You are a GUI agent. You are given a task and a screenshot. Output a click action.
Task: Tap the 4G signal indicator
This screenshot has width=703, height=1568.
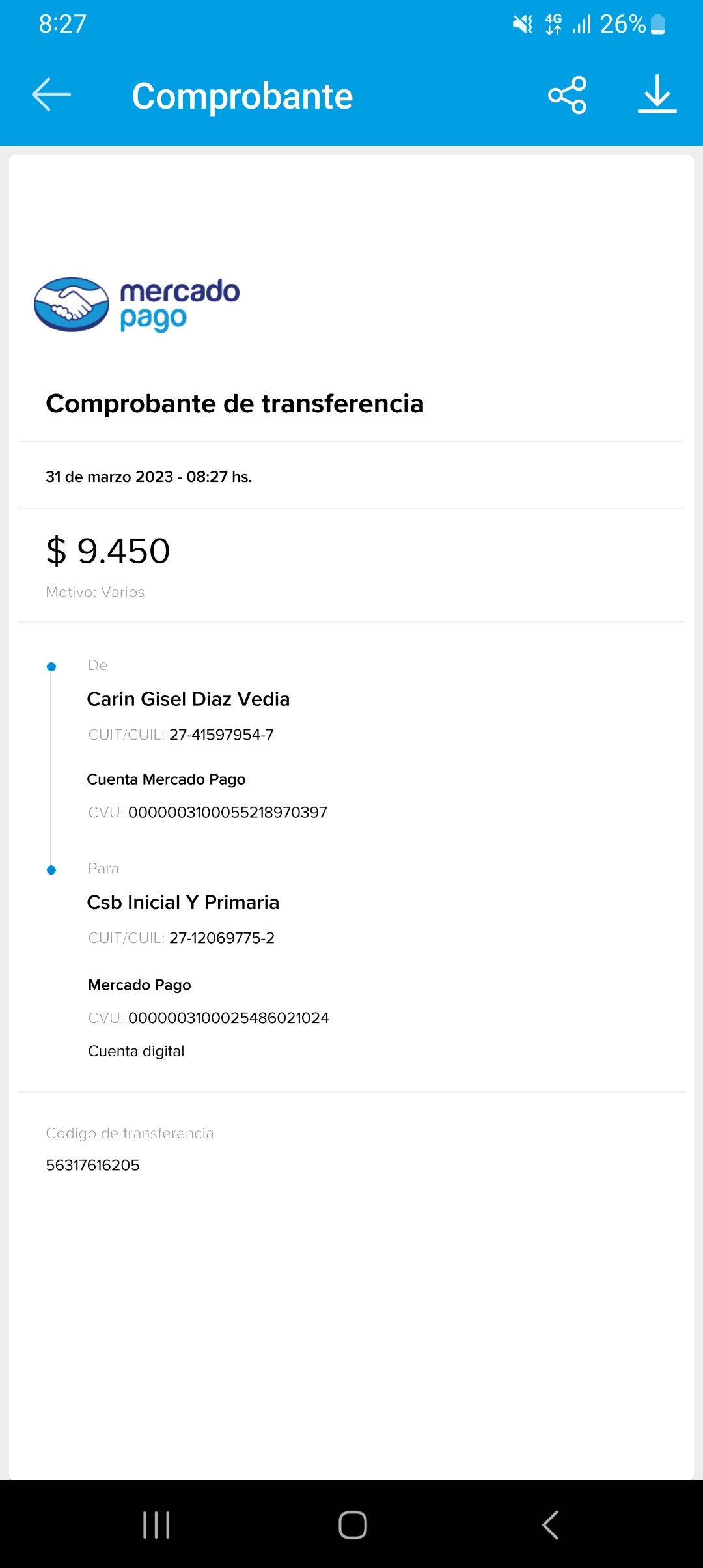554,24
